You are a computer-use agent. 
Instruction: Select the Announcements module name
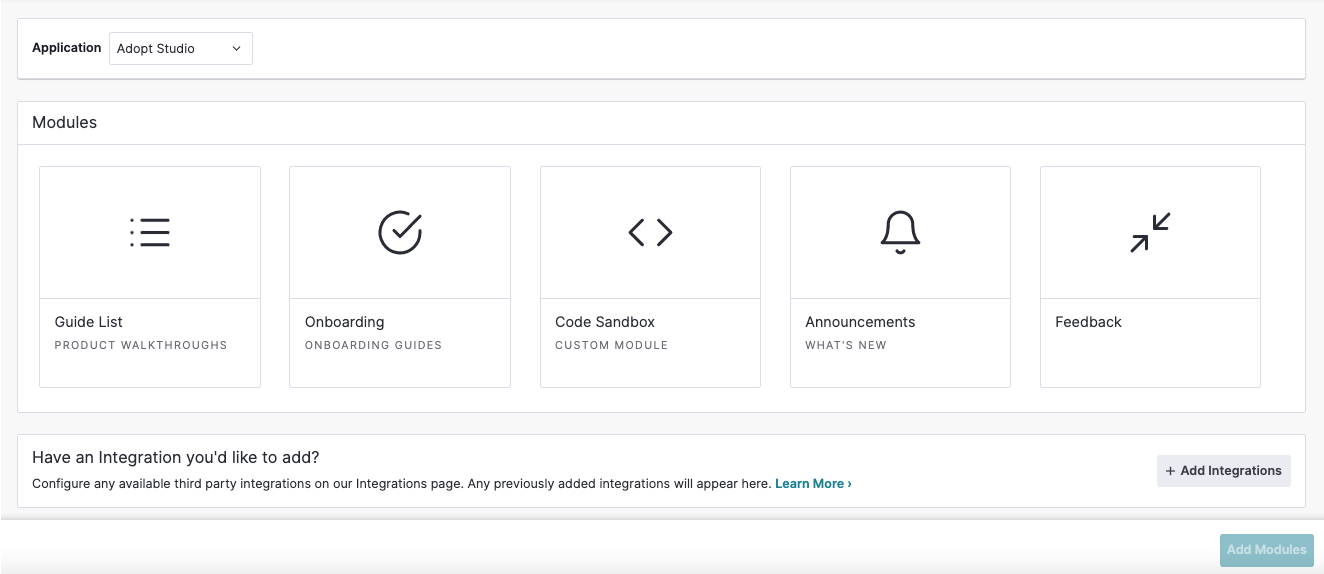click(x=860, y=322)
